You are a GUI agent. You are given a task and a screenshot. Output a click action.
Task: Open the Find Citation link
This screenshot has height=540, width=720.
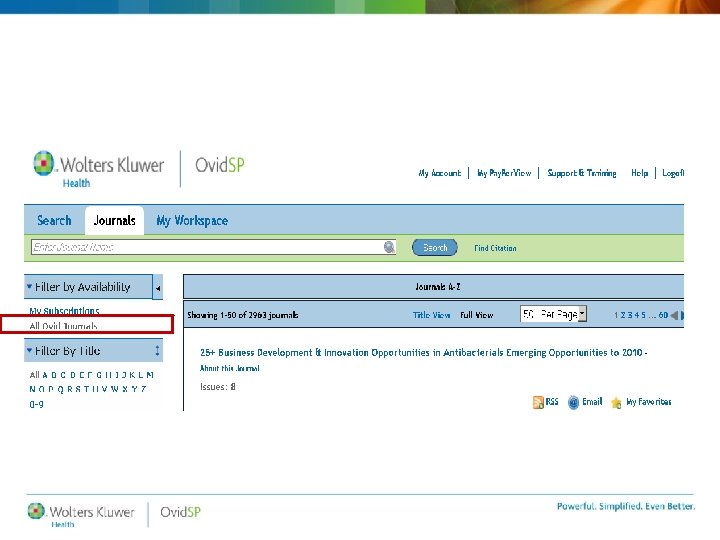(495, 248)
